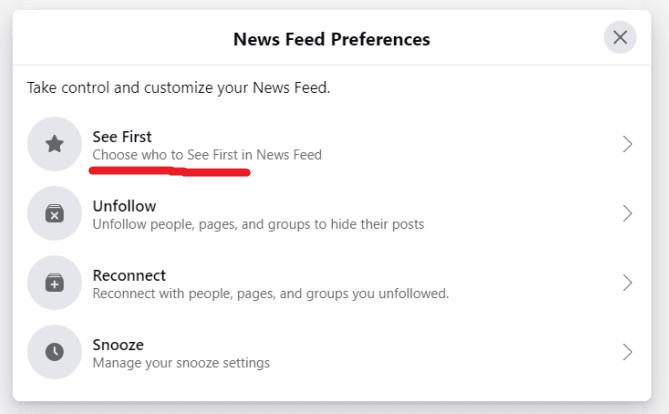
Task: Choose the Reconnect option title
Action: pos(129,275)
